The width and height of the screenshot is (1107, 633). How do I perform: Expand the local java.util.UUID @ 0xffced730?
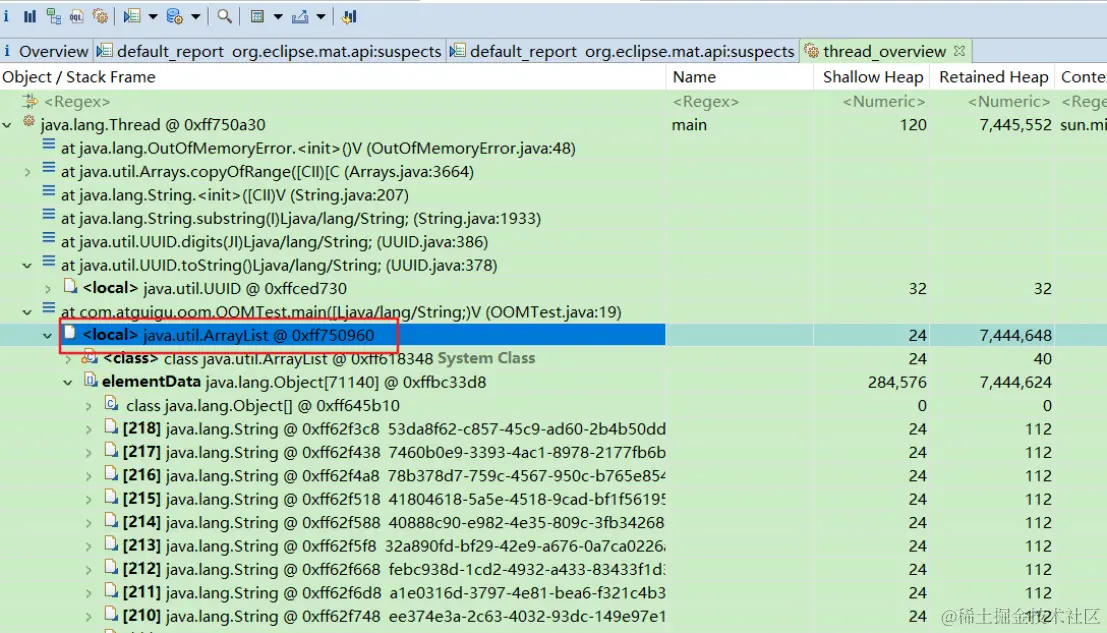pyautogui.click(x=48, y=289)
